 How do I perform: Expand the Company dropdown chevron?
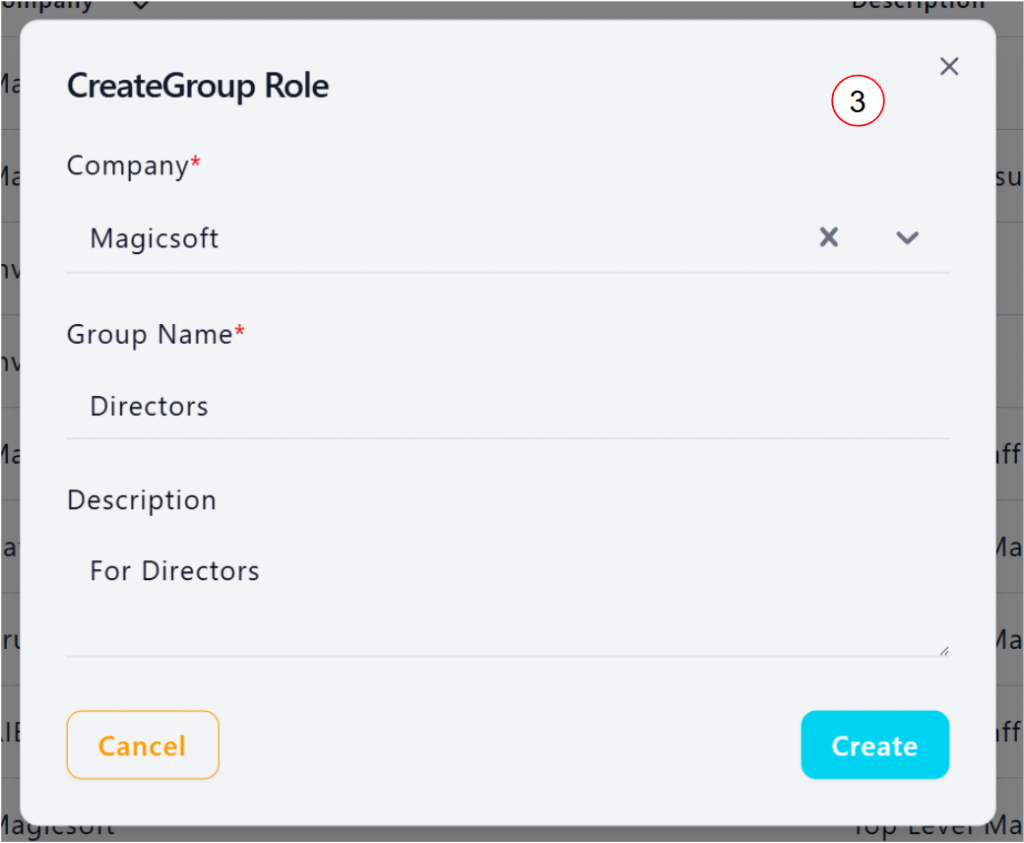pyautogui.click(x=907, y=238)
